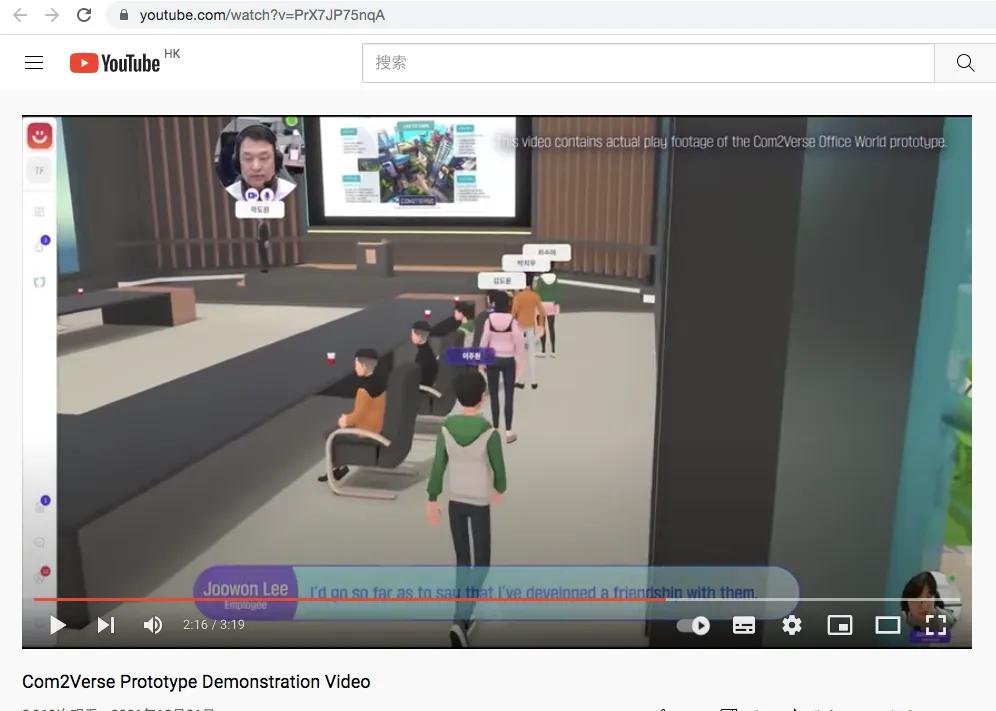
Task: Click the title Com2Verse Prototype Demonstration Video
Action: pos(196,682)
